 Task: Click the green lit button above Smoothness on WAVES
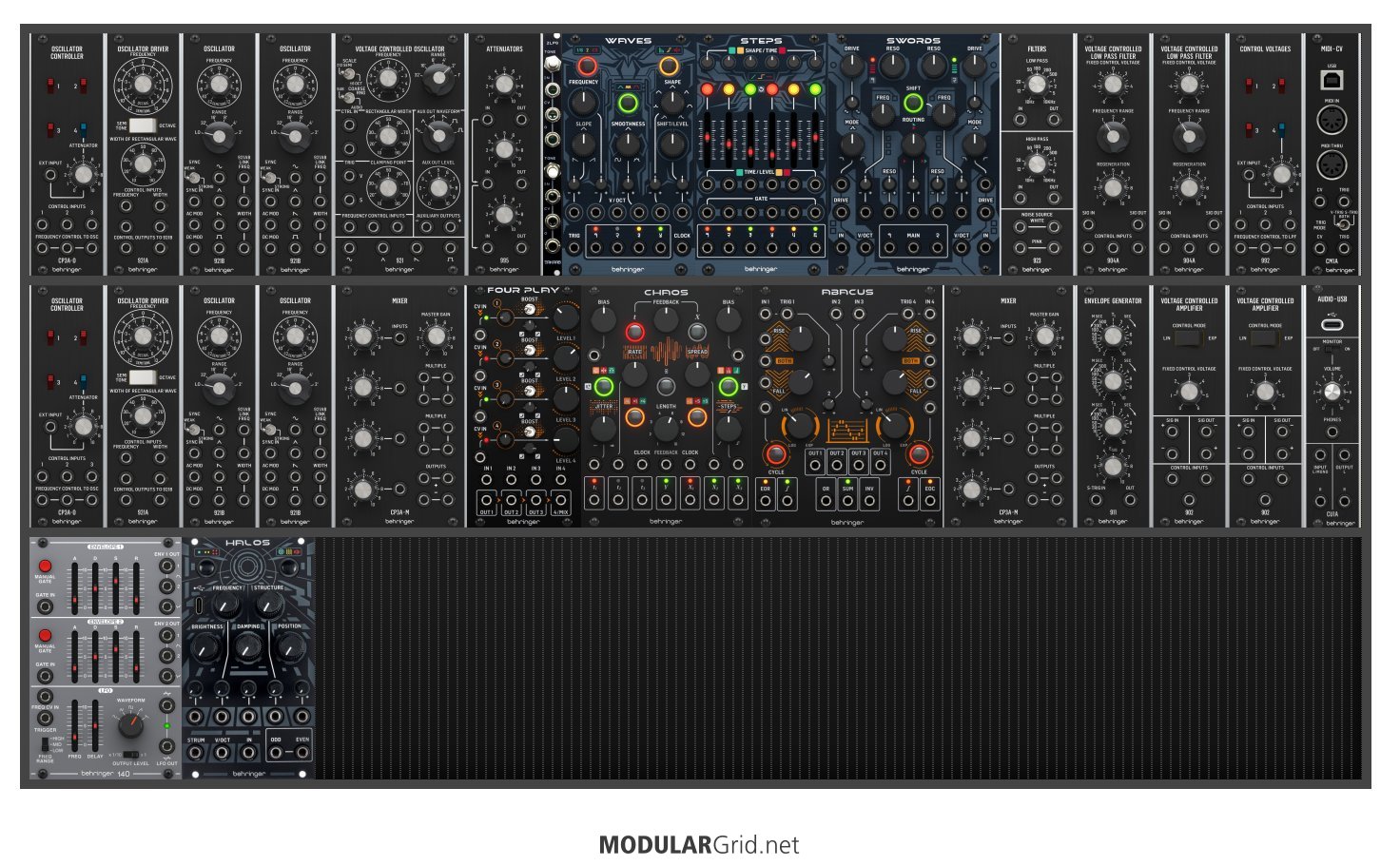(x=628, y=103)
